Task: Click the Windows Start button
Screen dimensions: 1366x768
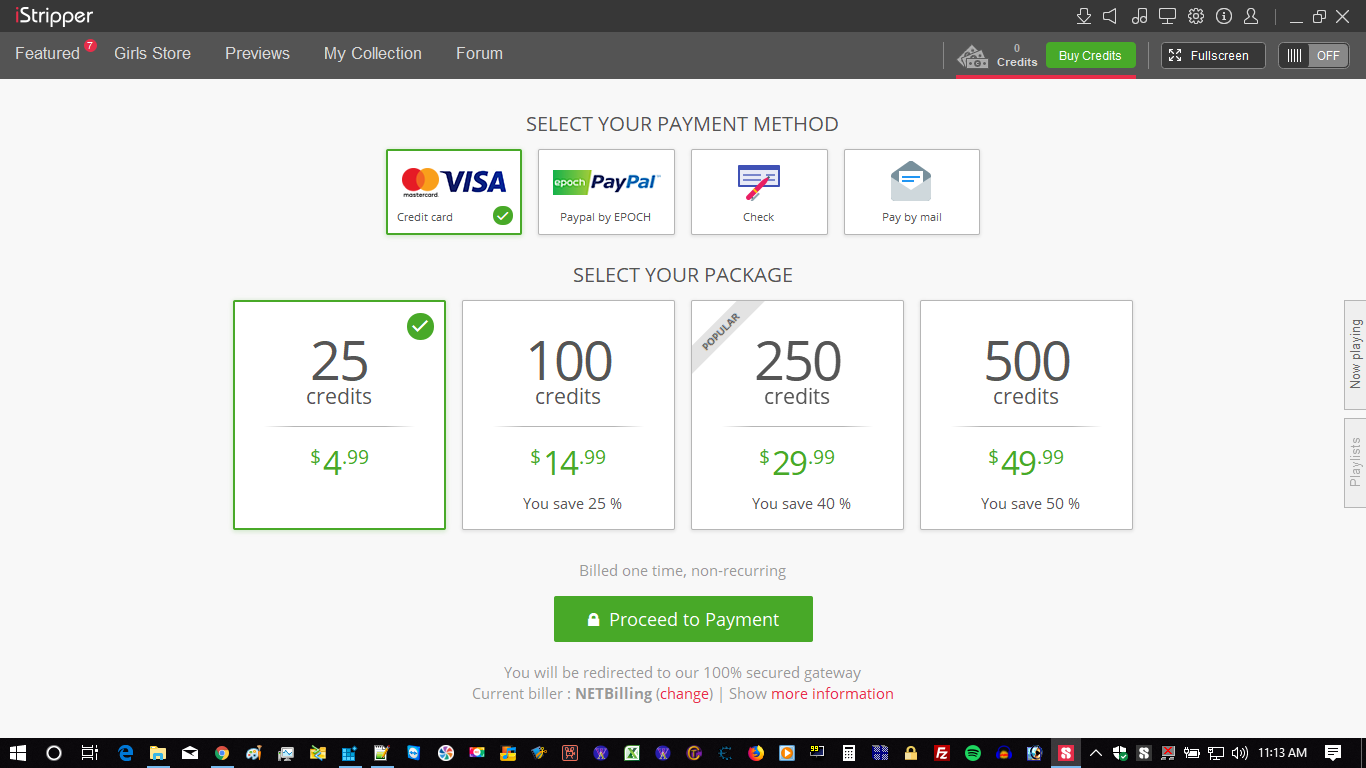Action: pos(17,753)
